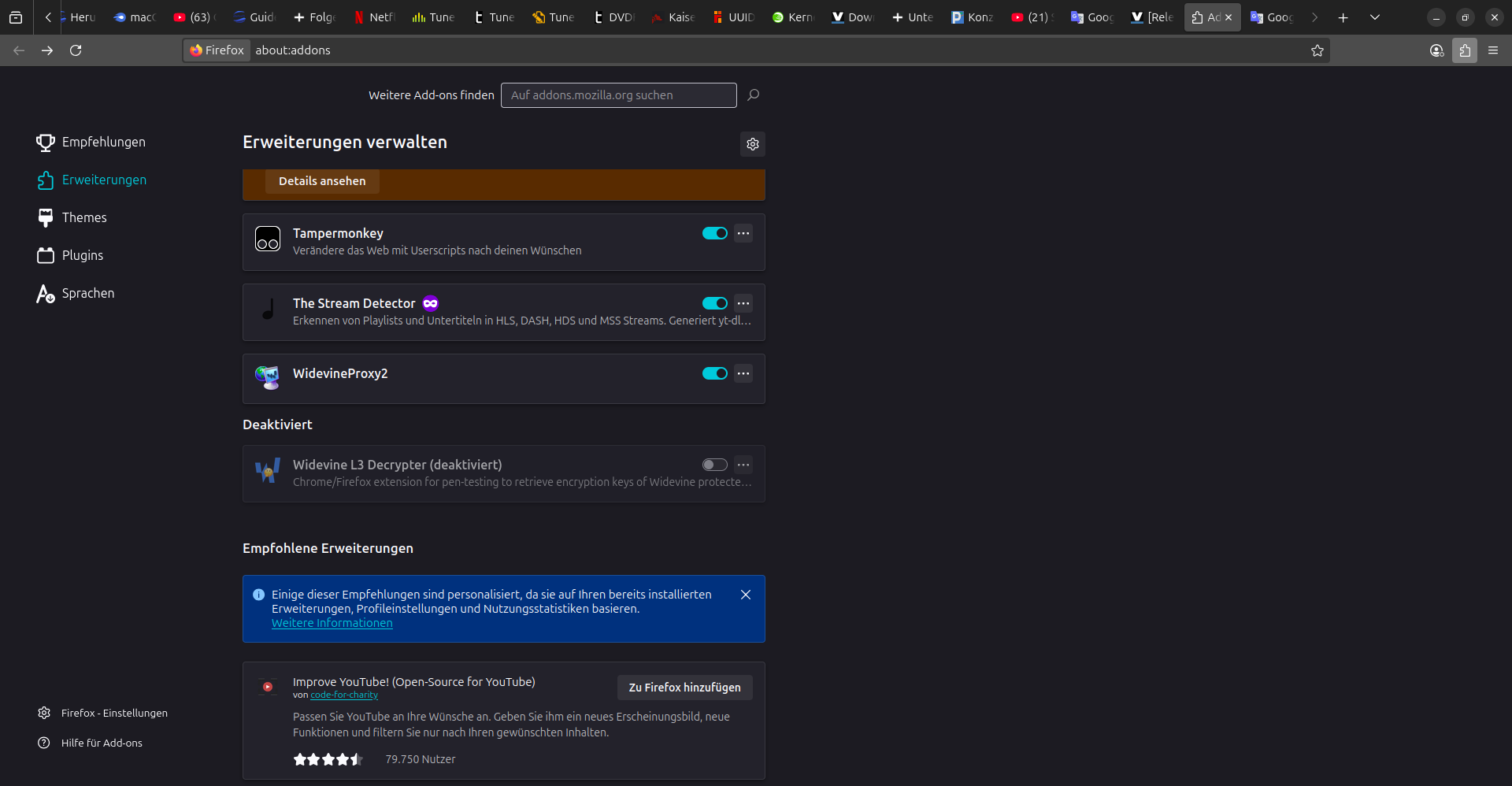Select Erweiterungen in the sidebar
Image resolution: width=1512 pixels, height=786 pixels.
click(91, 180)
